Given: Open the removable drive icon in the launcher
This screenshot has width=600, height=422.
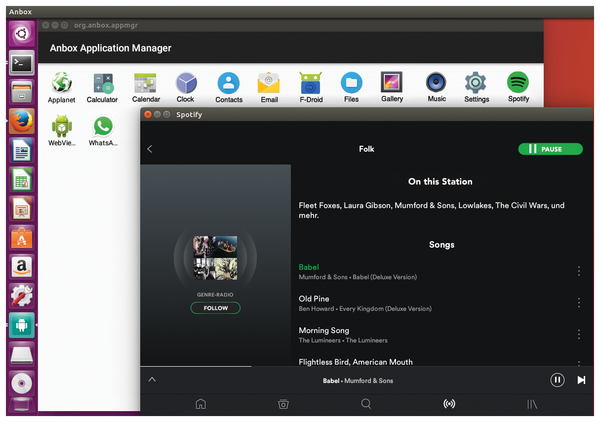Looking at the screenshot, I should 21,354.
